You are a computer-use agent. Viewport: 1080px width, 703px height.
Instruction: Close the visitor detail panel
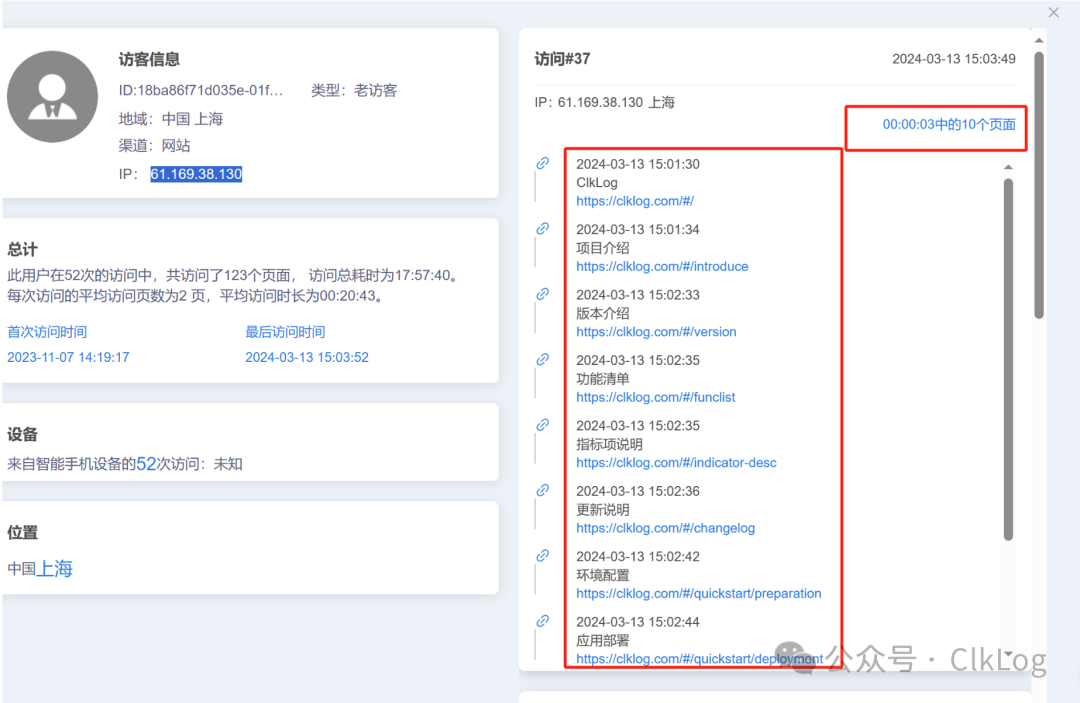pyautogui.click(x=1053, y=12)
